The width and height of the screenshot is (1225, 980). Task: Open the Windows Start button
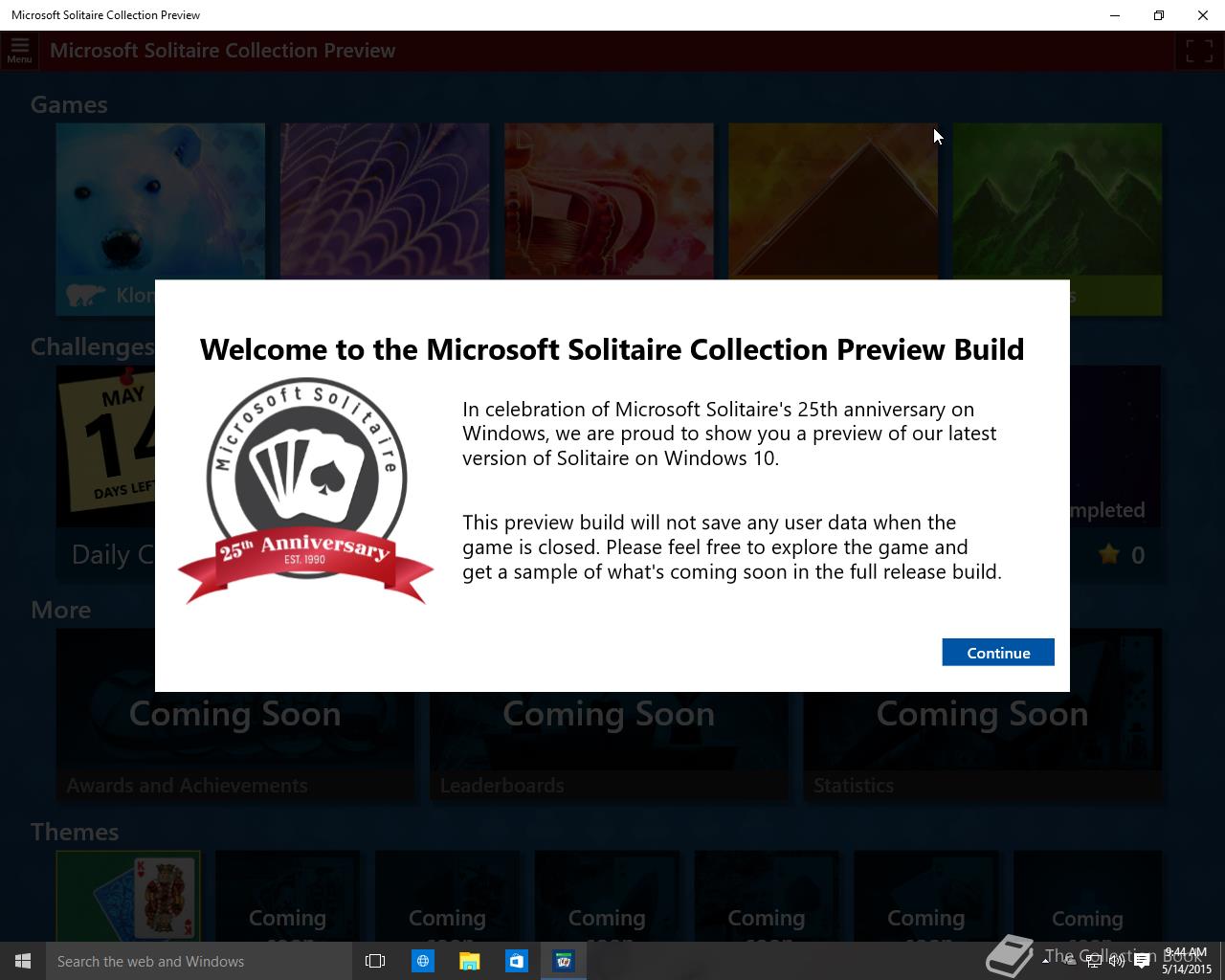coord(23,961)
